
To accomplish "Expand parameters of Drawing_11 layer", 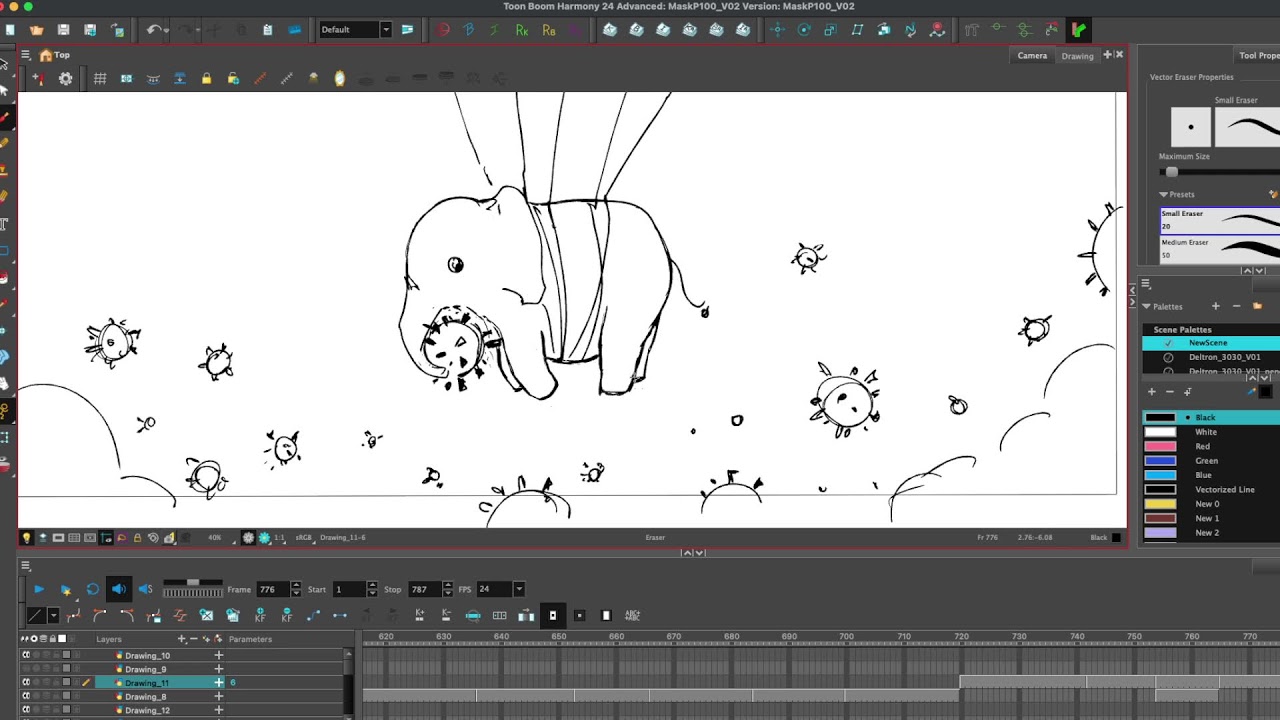I will [x=218, y=683].
